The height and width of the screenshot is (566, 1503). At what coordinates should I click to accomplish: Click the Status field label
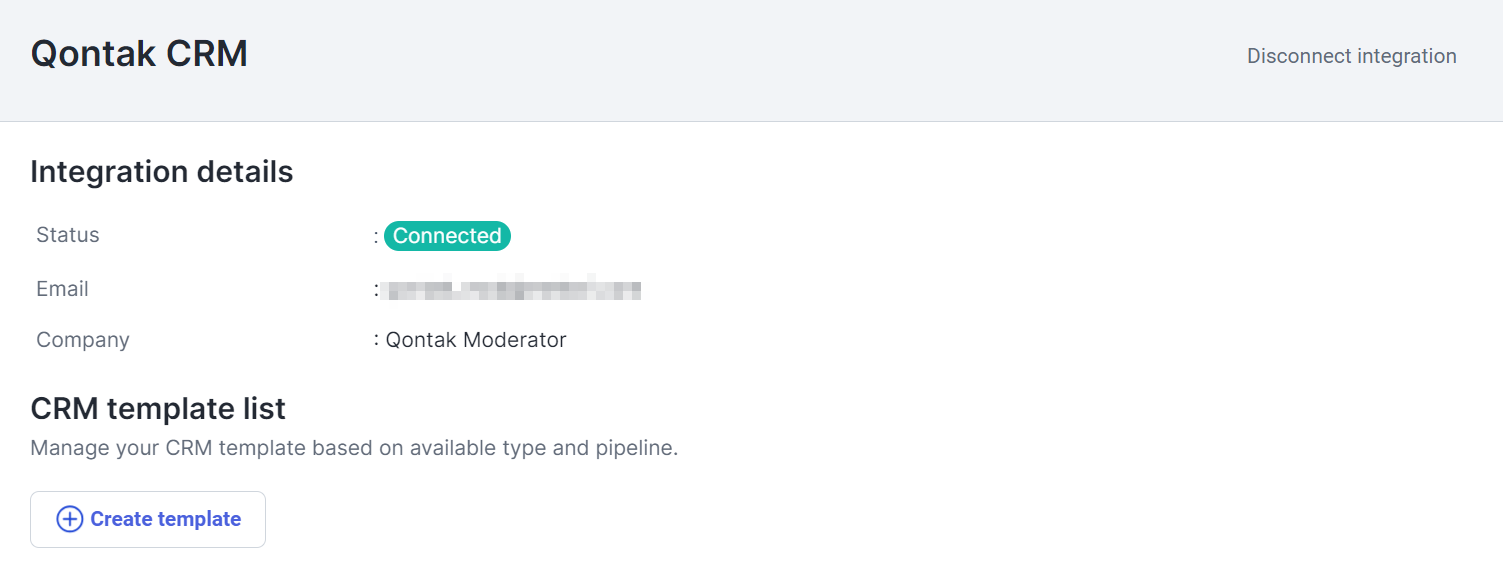click(68, 235)
